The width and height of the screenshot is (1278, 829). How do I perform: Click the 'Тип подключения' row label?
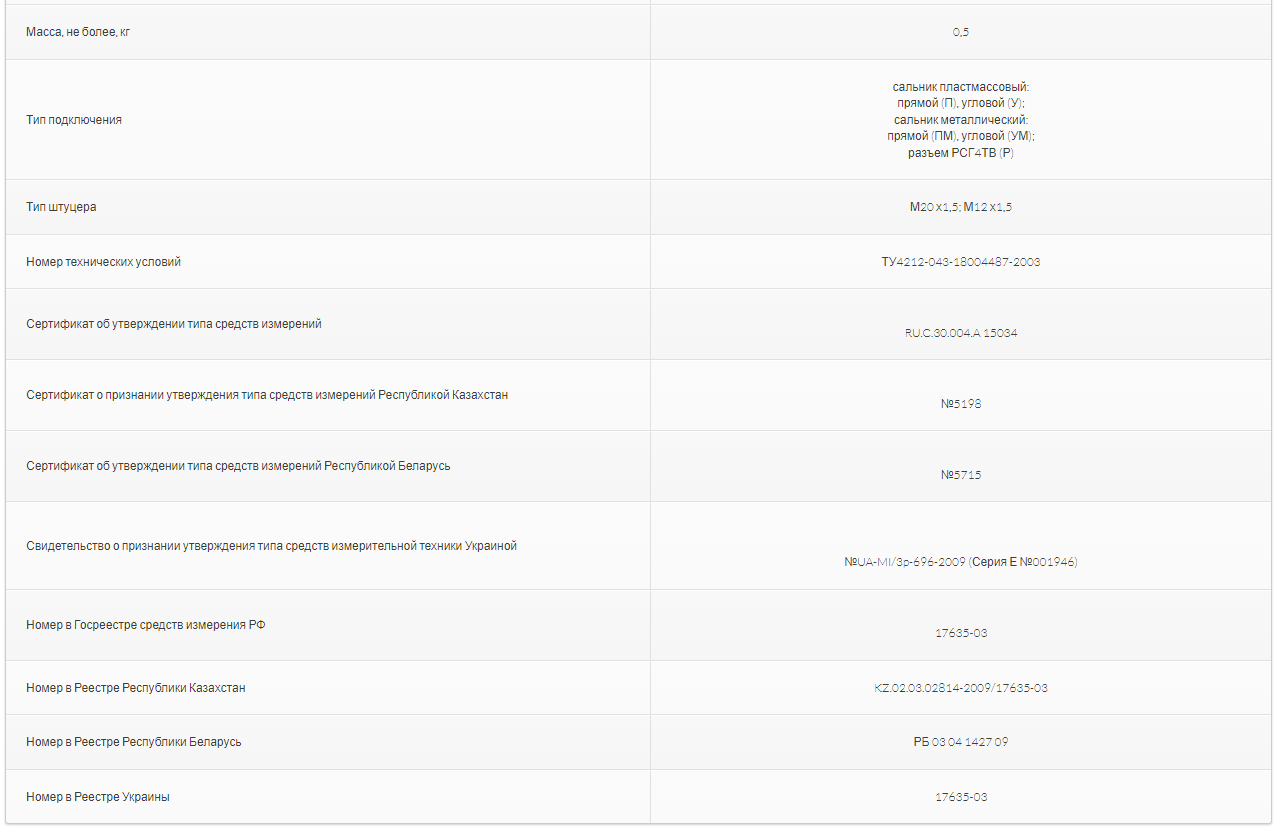[x=74, y=120]
